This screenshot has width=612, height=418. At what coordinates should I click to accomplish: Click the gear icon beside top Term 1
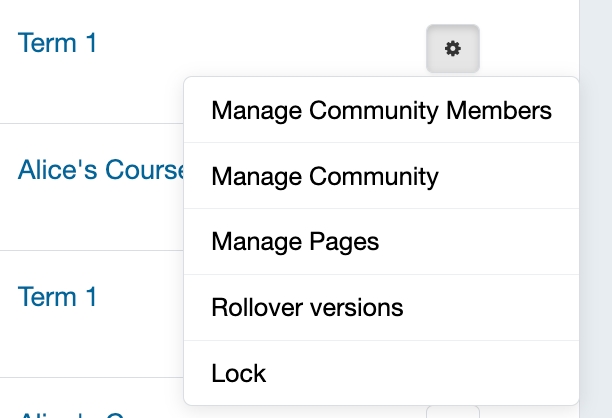coord(453,48)
